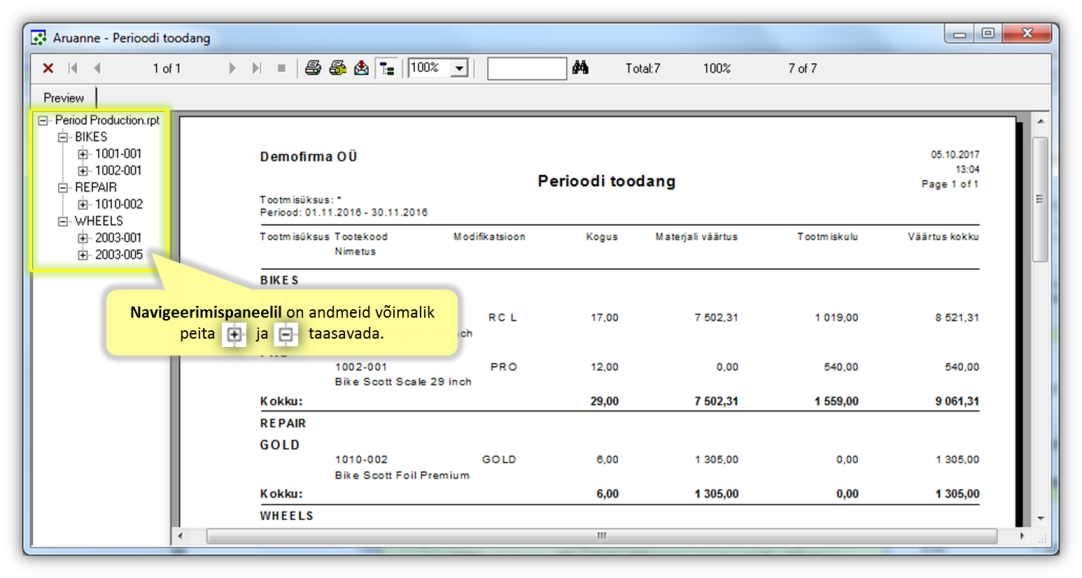Select 1001-001 label in the navigation tree
Viewport: 1082px width, 578px height.
point(118,154)
